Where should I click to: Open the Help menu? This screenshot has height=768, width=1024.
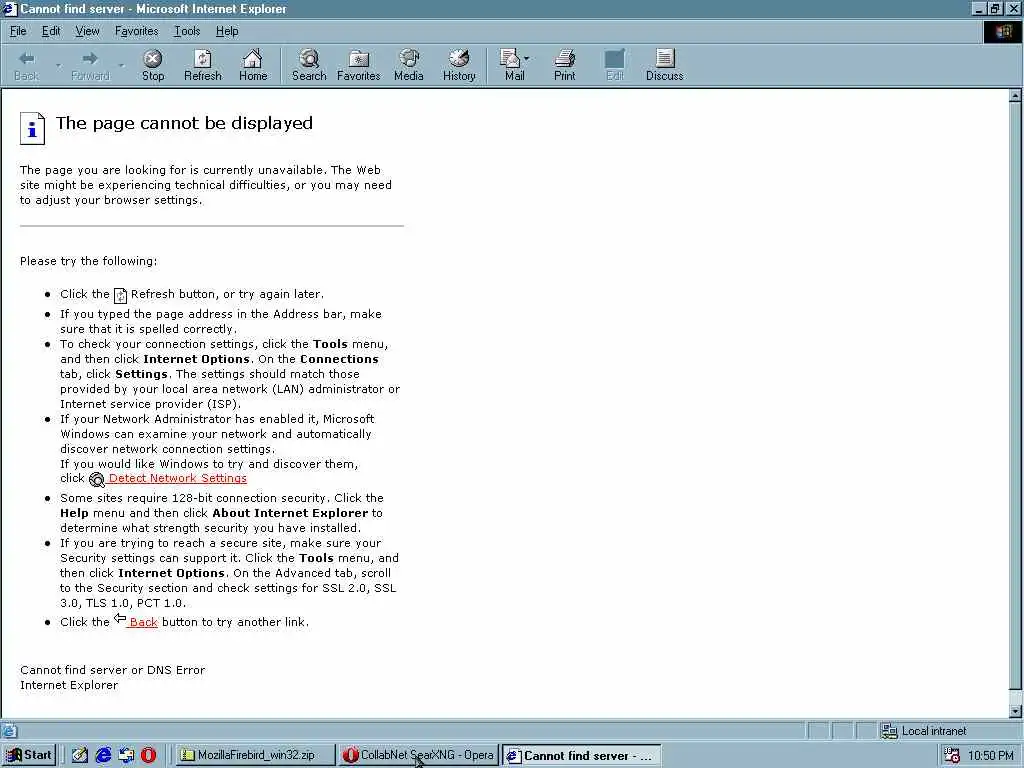(x=227, y=31)
